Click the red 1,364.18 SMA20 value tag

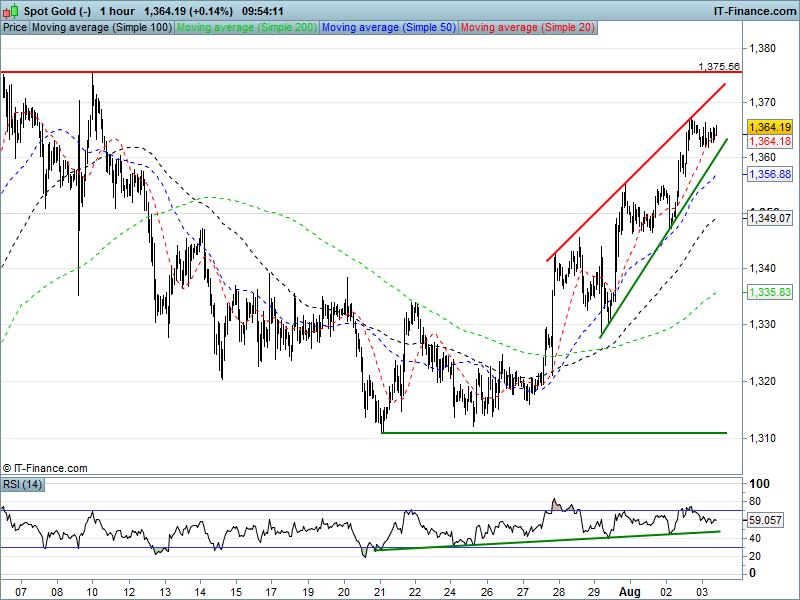(770, 141)
